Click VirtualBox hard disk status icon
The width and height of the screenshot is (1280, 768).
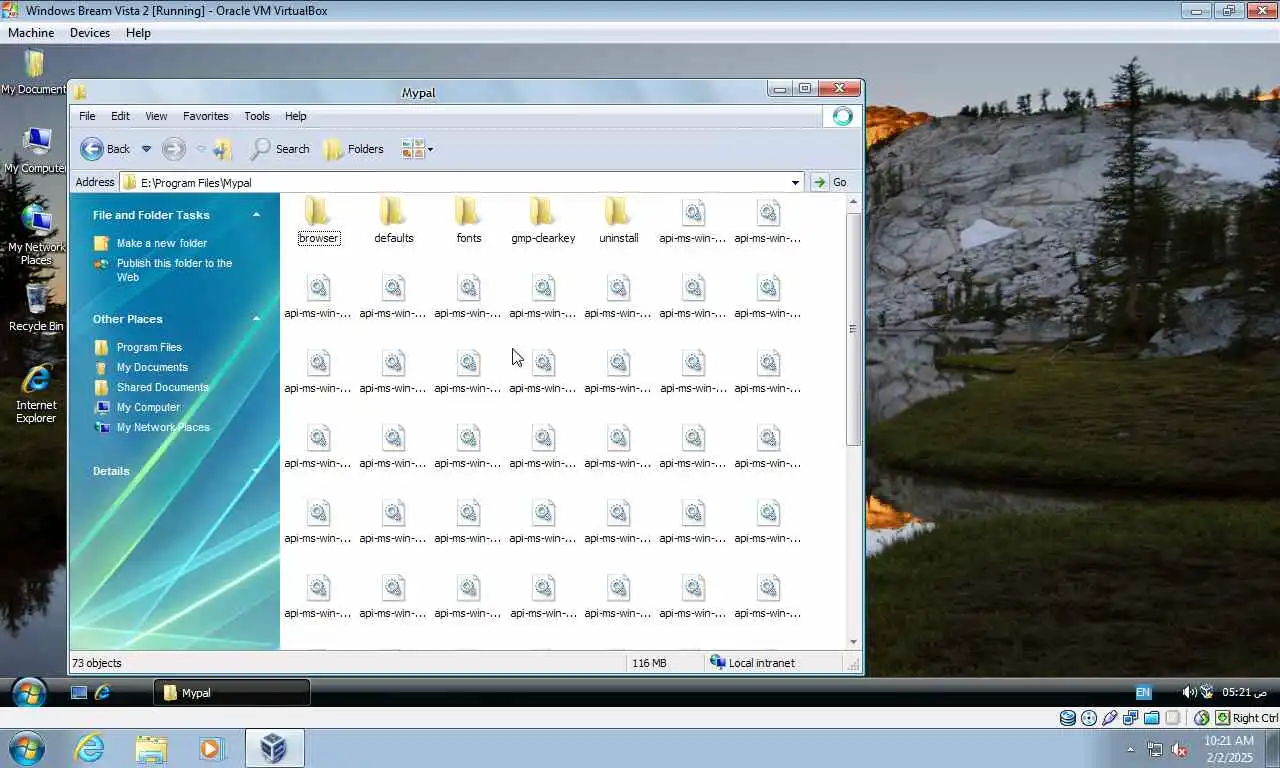tap(1067, 718)
